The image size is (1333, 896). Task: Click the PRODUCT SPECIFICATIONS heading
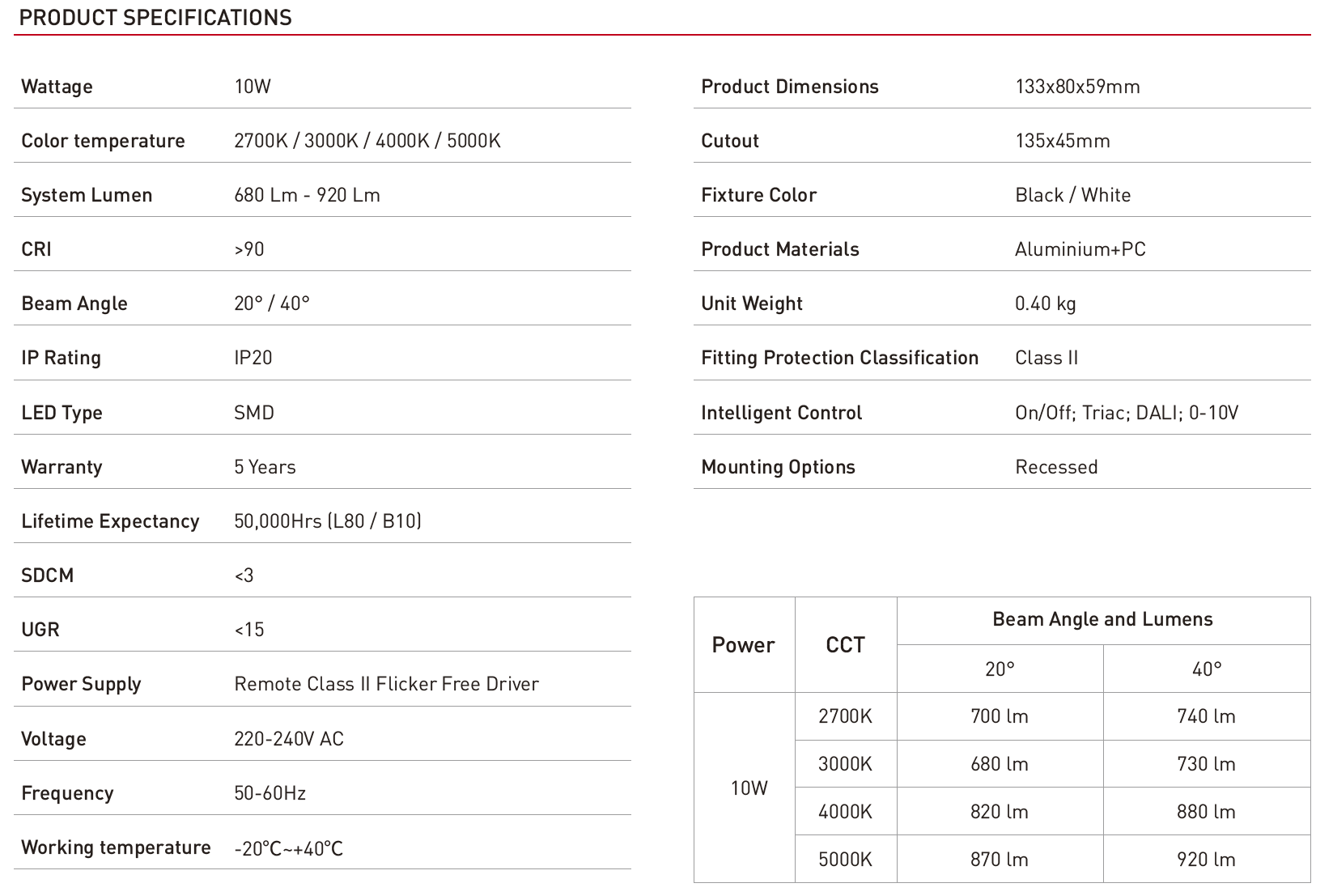click(x=155, y=18)
